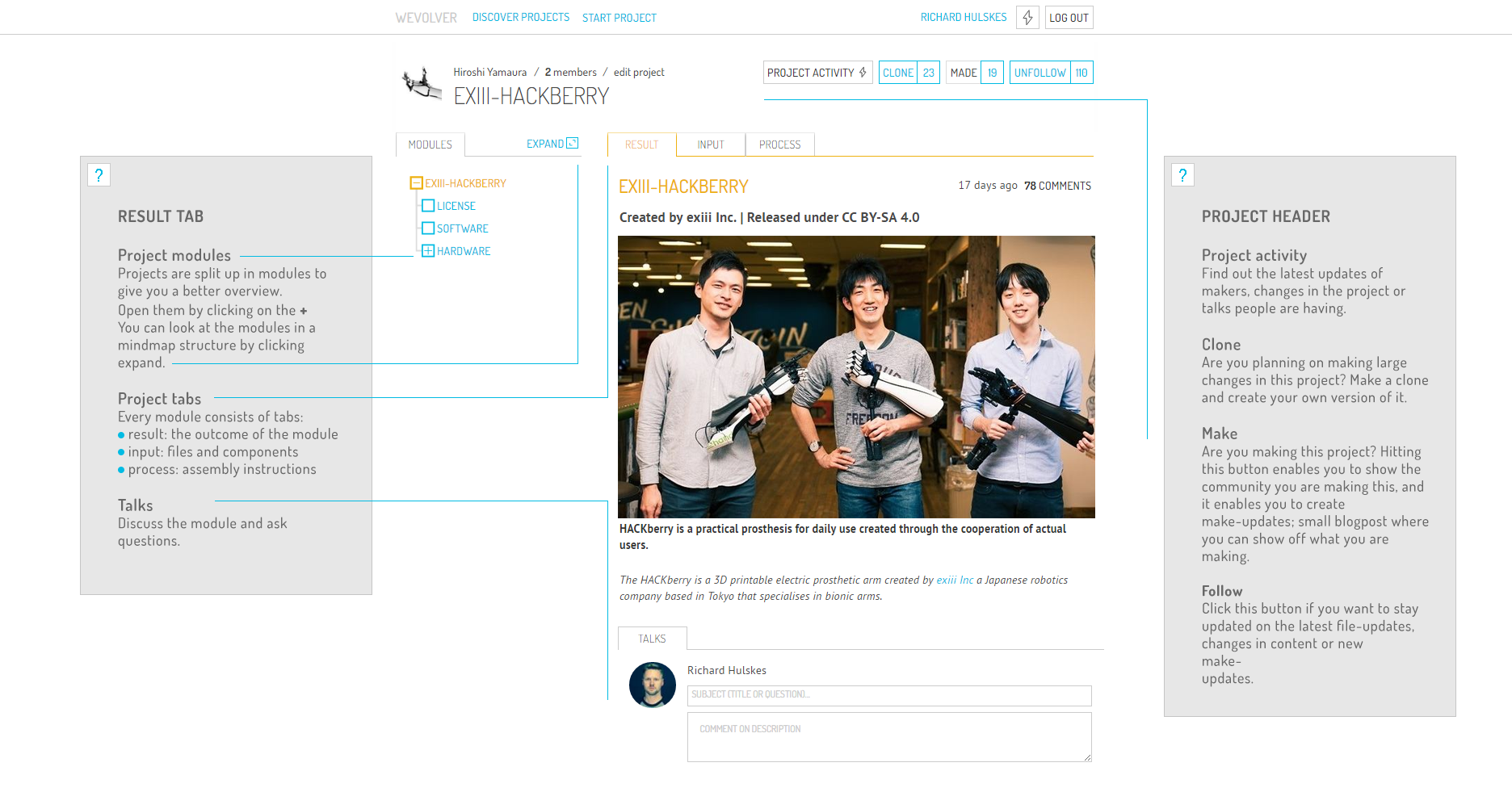Screen dimensions: 1512x792
Task: Focus the Subject title or question field
Action: click(889, 695)
